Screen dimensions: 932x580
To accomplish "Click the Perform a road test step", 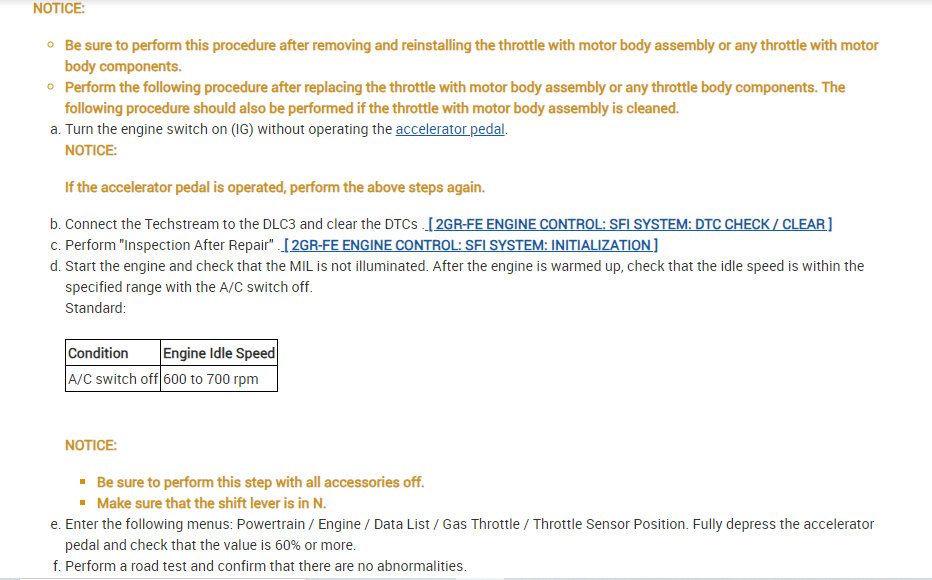I will (x=265, y=566).
